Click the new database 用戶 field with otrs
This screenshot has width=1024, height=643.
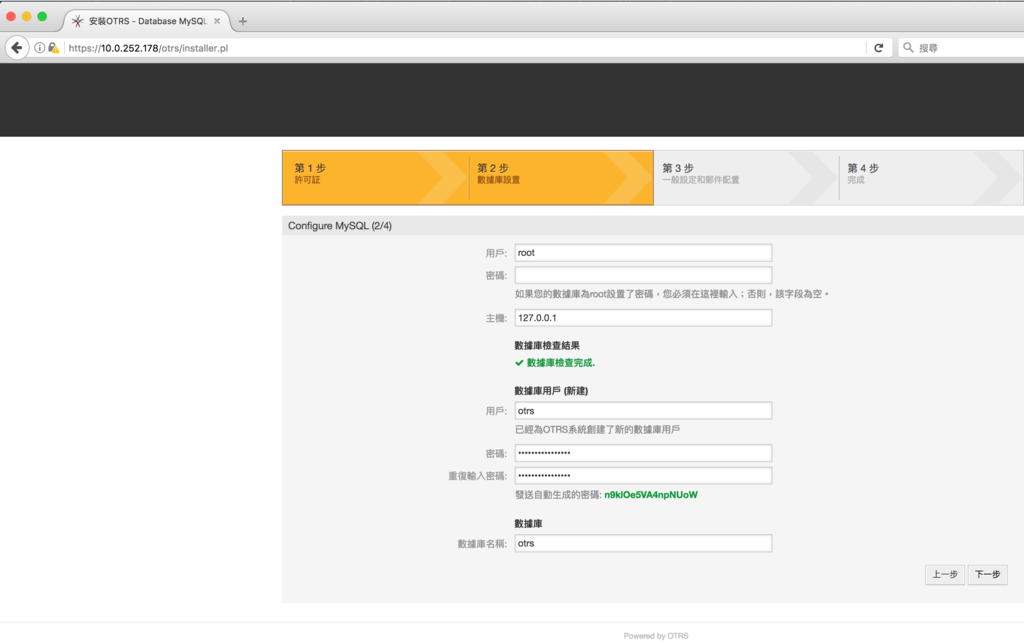[x=643, y=411]
